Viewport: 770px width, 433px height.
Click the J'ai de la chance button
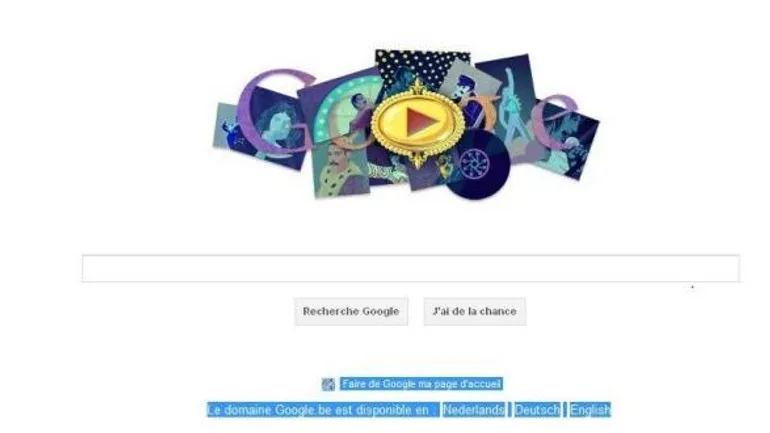[475, 311]
